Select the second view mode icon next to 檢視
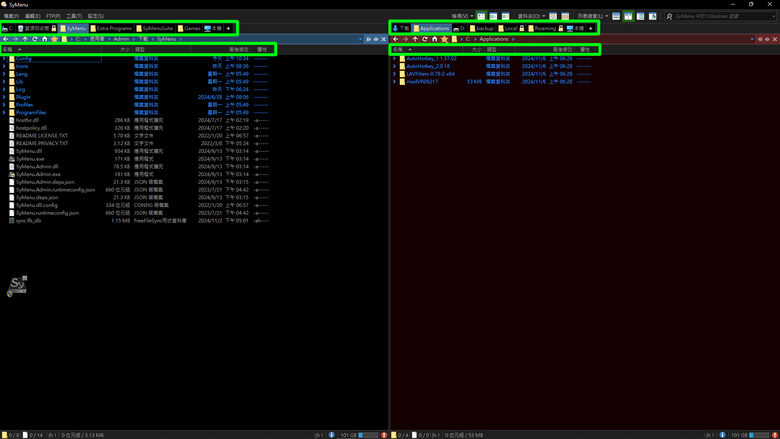 [x=493, y=16]
